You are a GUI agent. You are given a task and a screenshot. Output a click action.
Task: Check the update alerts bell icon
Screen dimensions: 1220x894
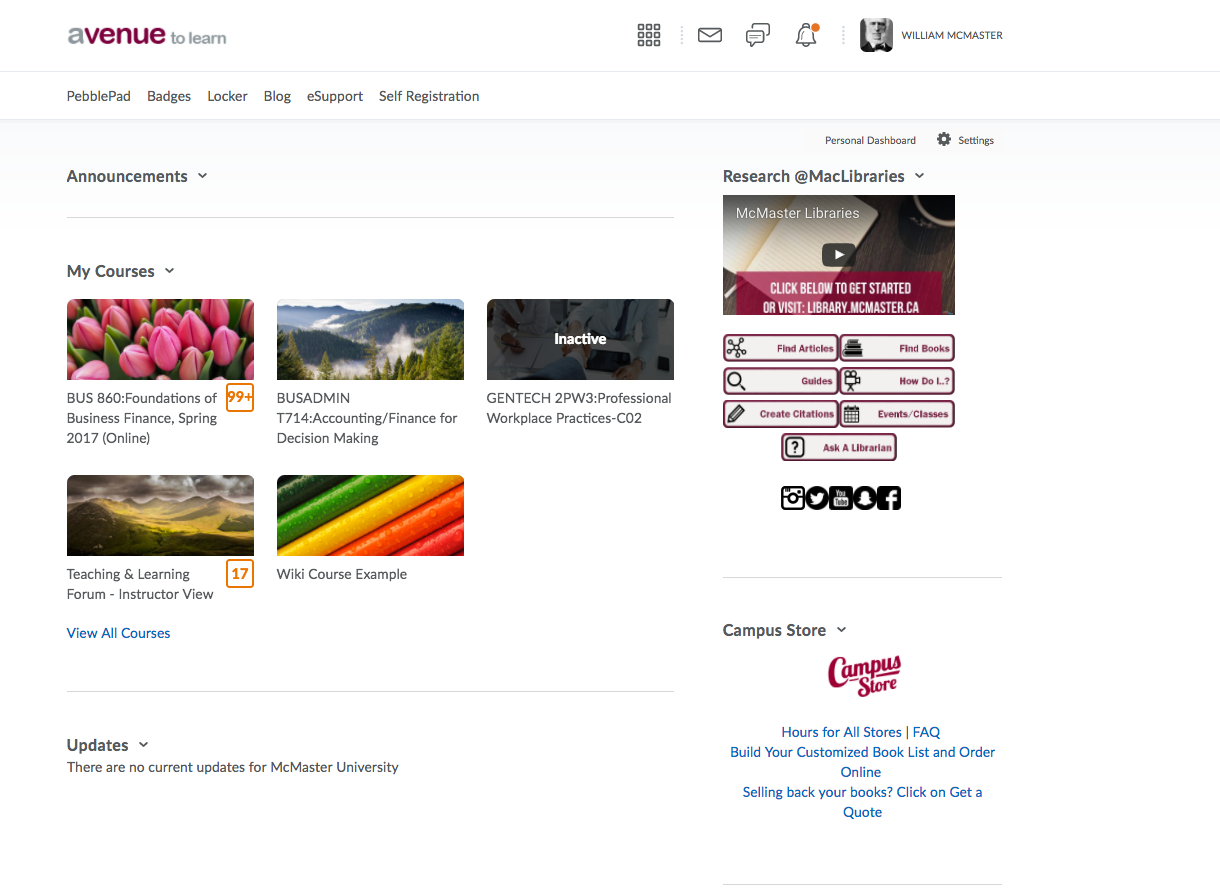(x=806, y=36)
